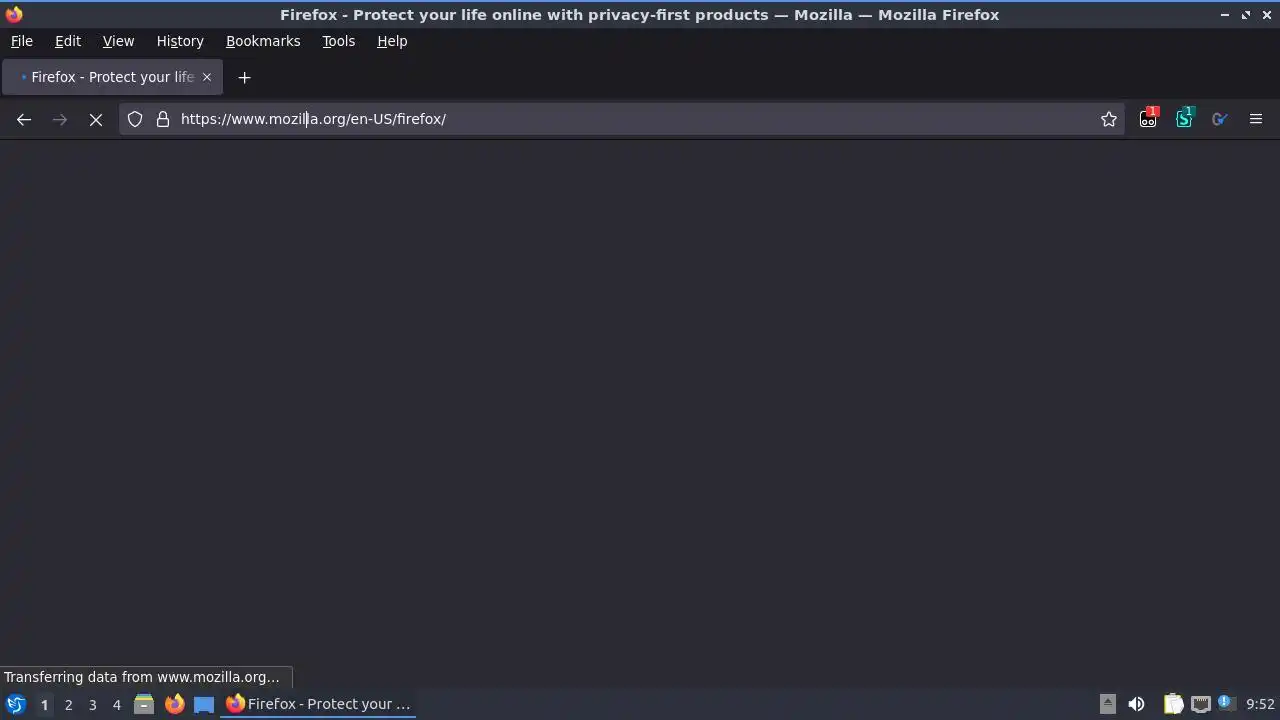The image size is (1280, 720).
Task: Click the blue checkmark extension icon
Action: point(1220,119)
